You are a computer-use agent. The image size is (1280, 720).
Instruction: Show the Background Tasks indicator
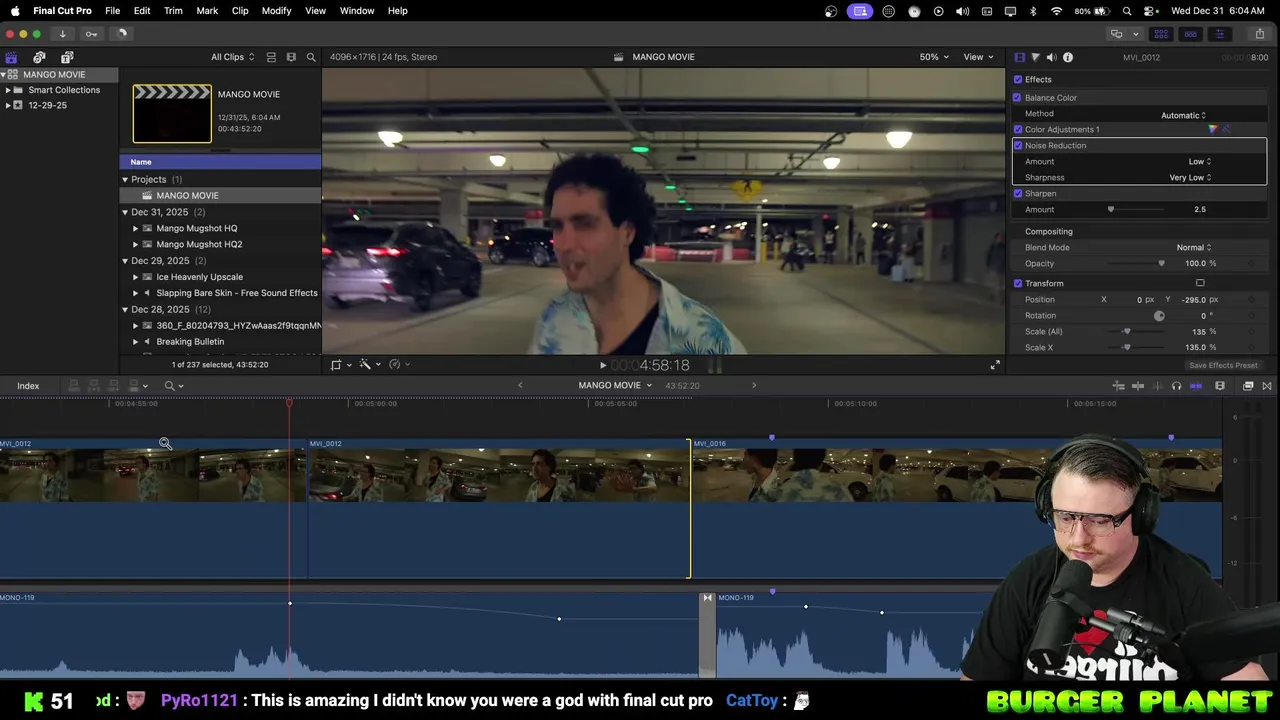122,34
